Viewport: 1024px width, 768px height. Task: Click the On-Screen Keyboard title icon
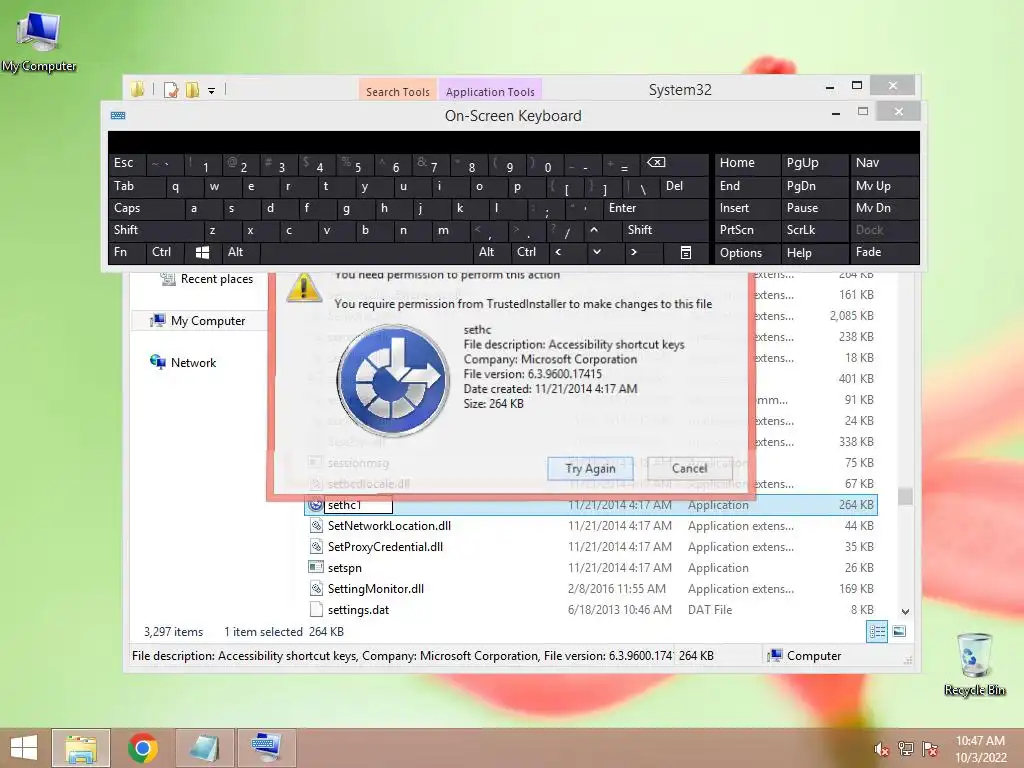pyautogui.click(x=118, y=116)
